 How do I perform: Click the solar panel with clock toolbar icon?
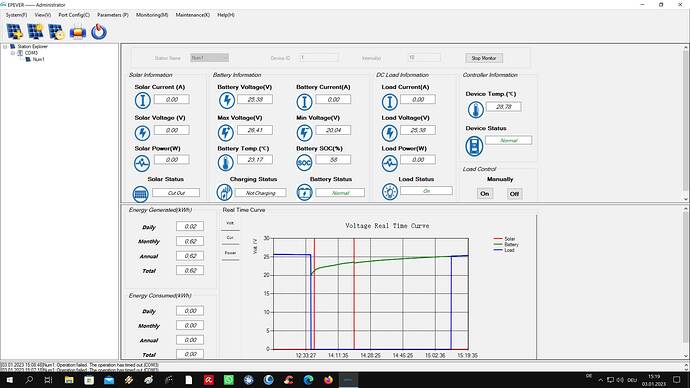[56, 32]
